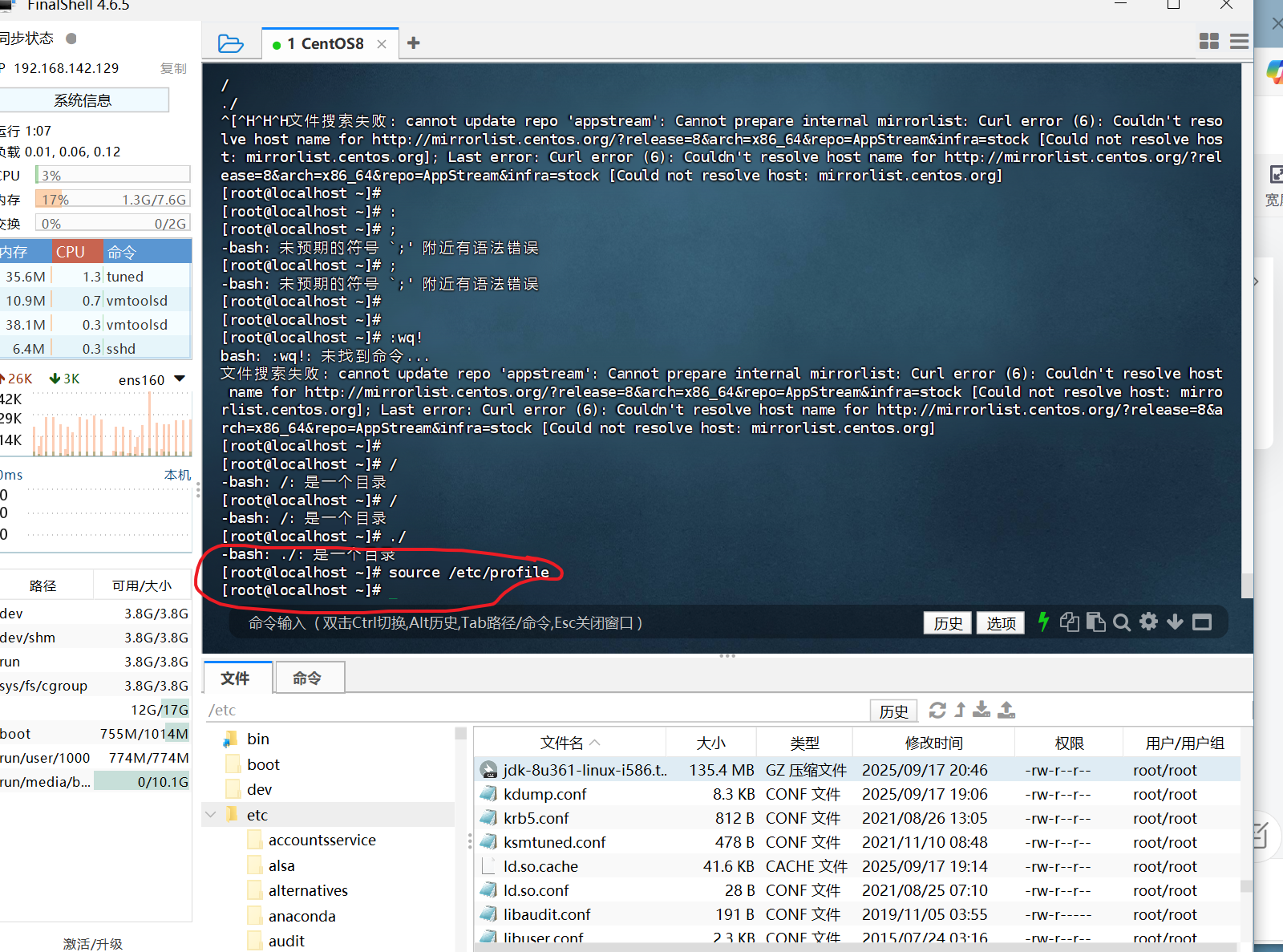Click the parent directory arrow in file panel
The height and width of the screenshot is (952, 1283).
960,710
